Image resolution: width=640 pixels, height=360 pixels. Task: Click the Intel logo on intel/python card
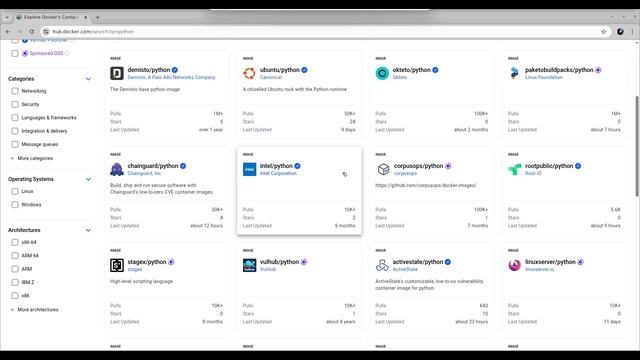(x=249, y=169)
